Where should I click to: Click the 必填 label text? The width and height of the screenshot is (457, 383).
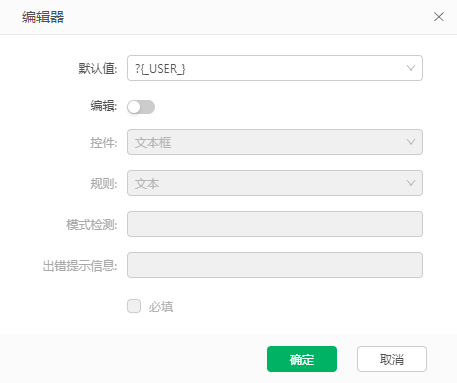[x=161, y=307]
